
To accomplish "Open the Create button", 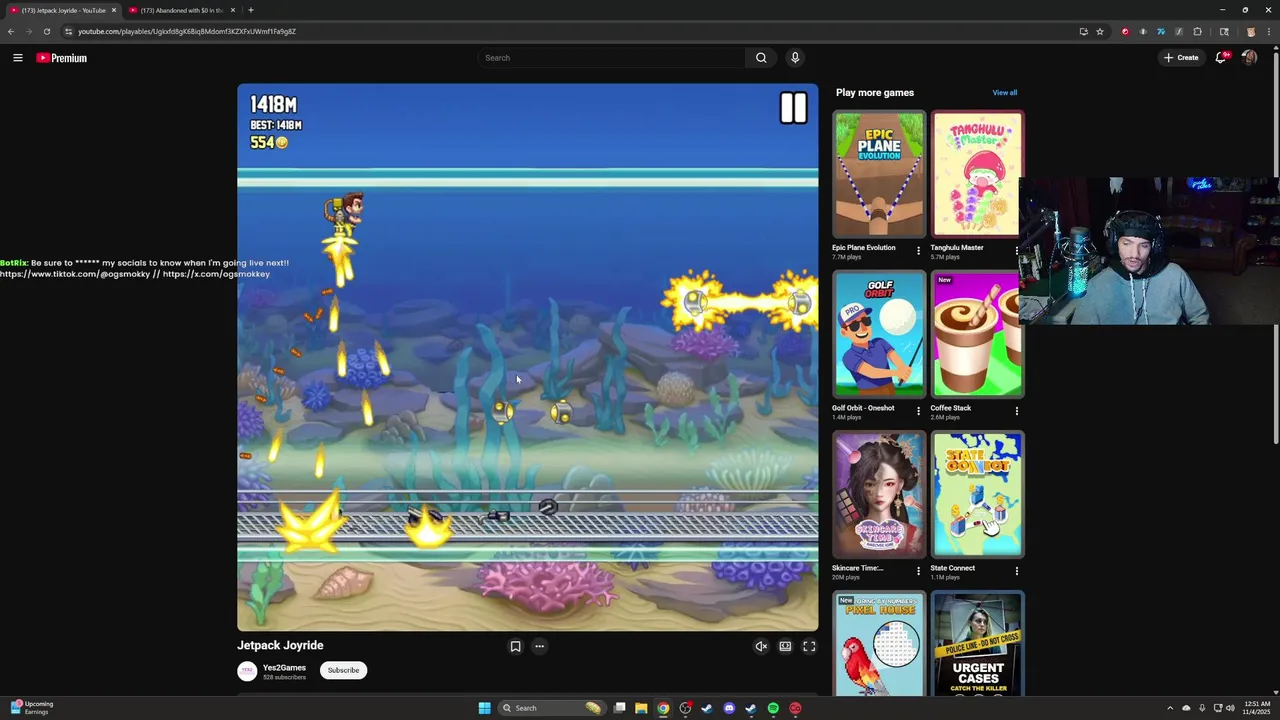I will (1181, 58).
